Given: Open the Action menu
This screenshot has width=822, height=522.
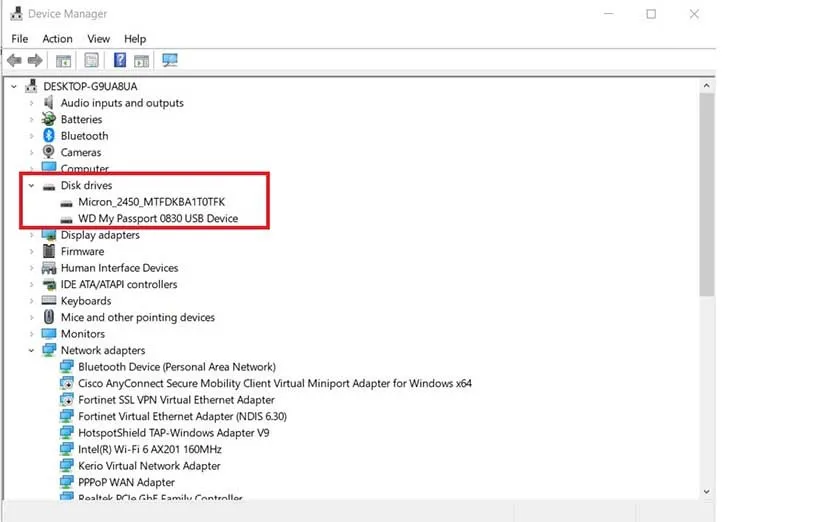Looking at the screenshot, I should point(57,39).
